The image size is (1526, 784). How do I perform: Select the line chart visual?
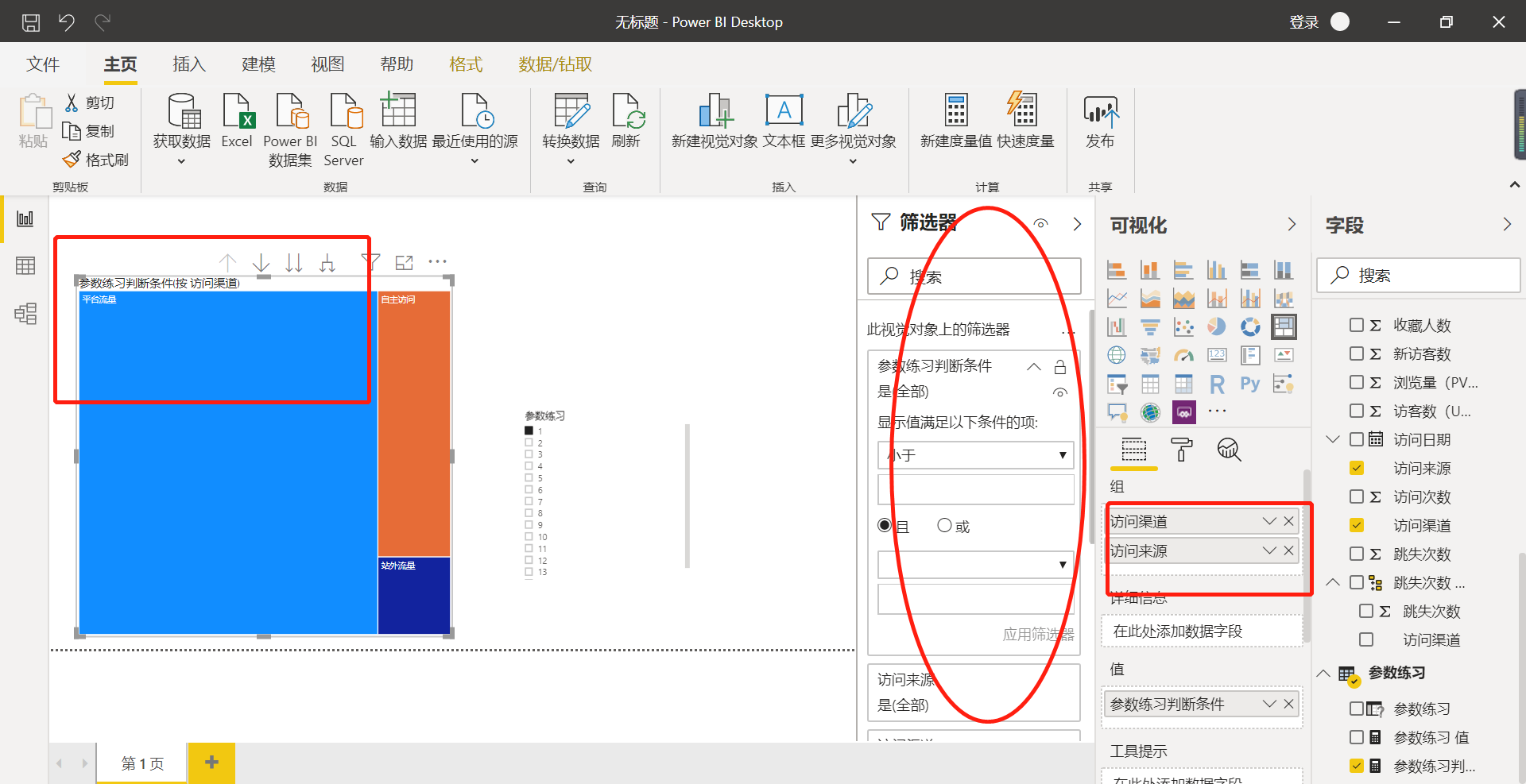pyautogui.click(x=1117, y=299)
